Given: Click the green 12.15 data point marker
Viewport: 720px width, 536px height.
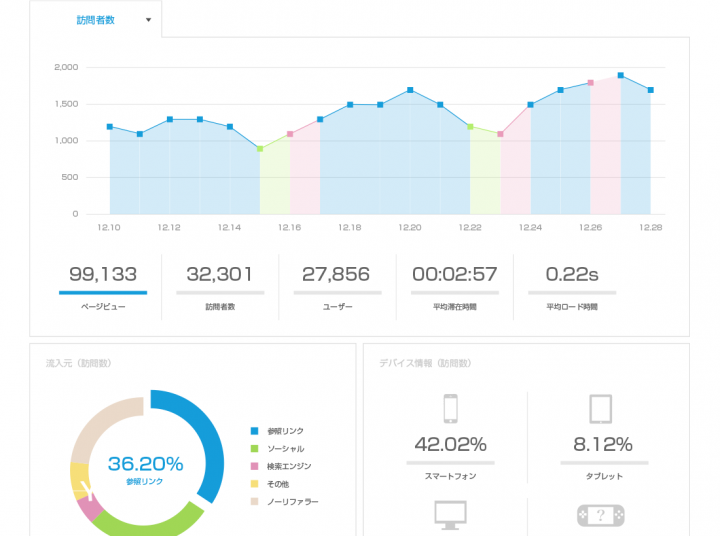Looking at the screenshot, I should pyautogui.click(x=260, y=149).
